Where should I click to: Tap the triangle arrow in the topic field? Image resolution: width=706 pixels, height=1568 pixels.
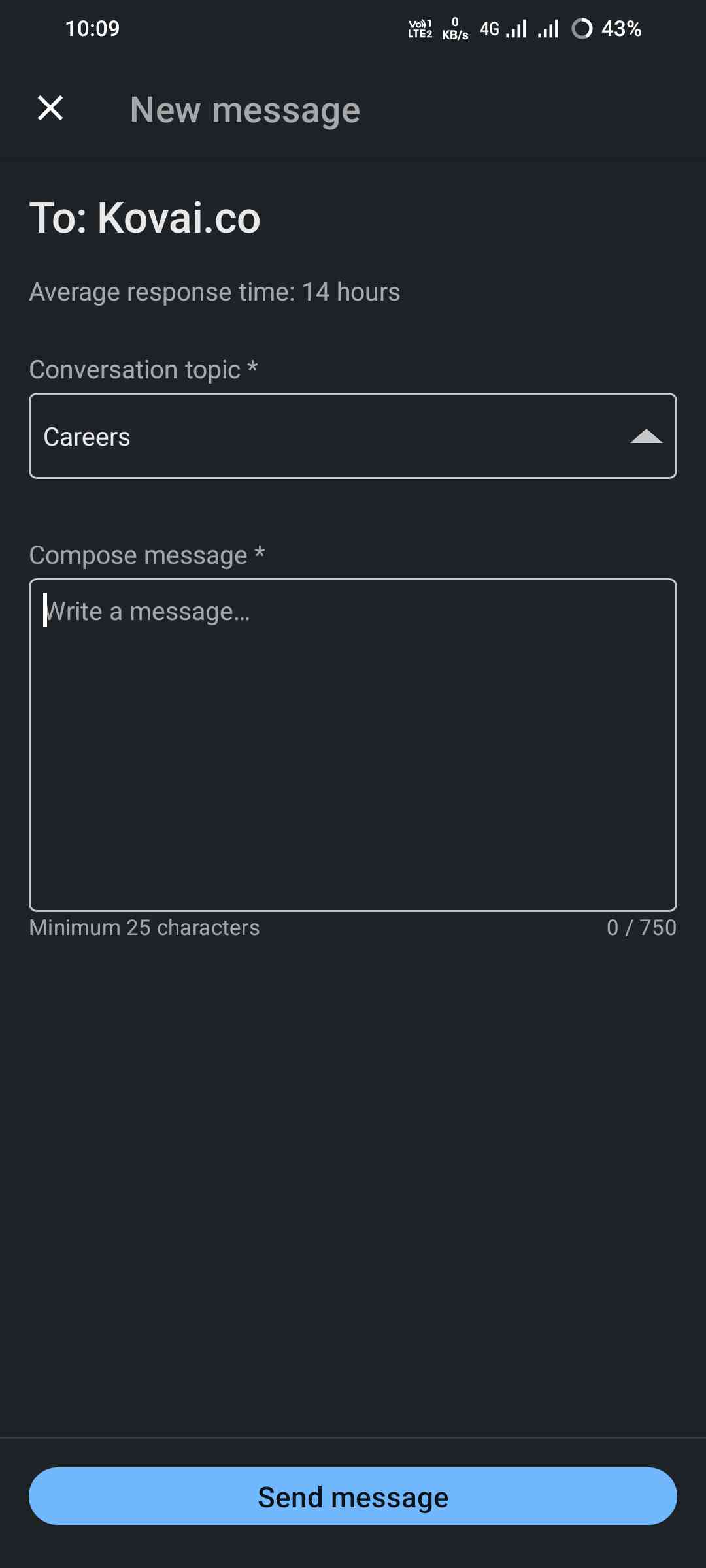(646, 436)
